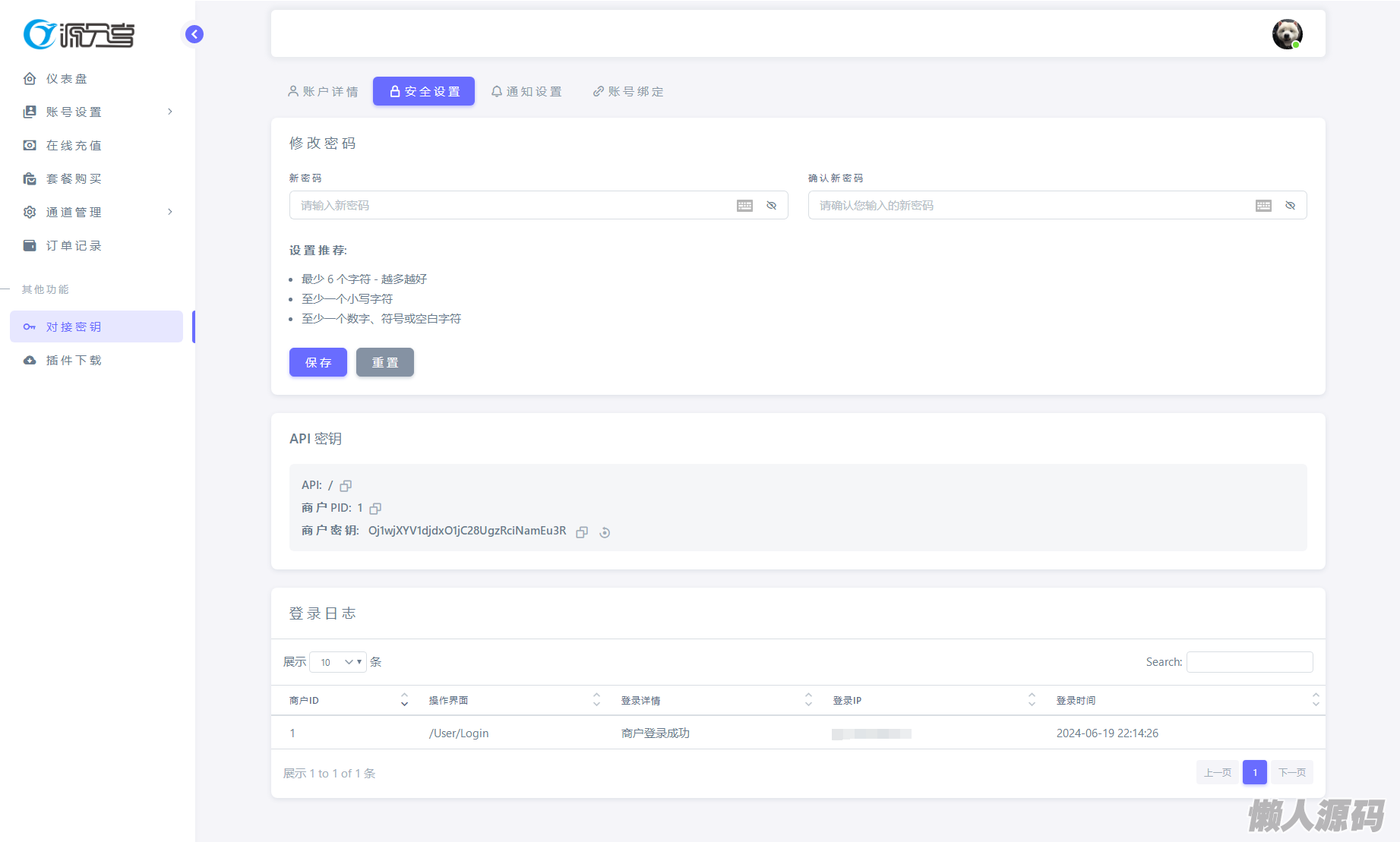Image resolution: width=1400 pixels, height=842 pixels.
Task: Open virtual keyboard for confirm password
Action: click(x=1263, y=206)
